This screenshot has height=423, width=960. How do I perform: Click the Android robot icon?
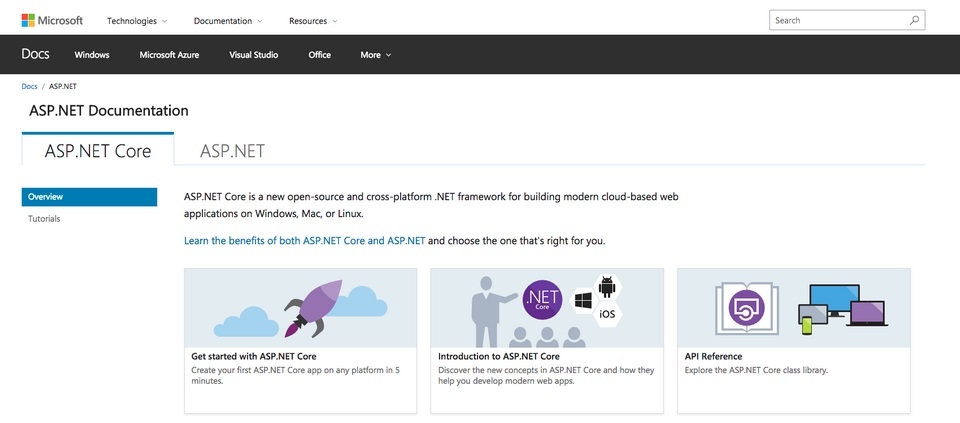tap(605, 287)
